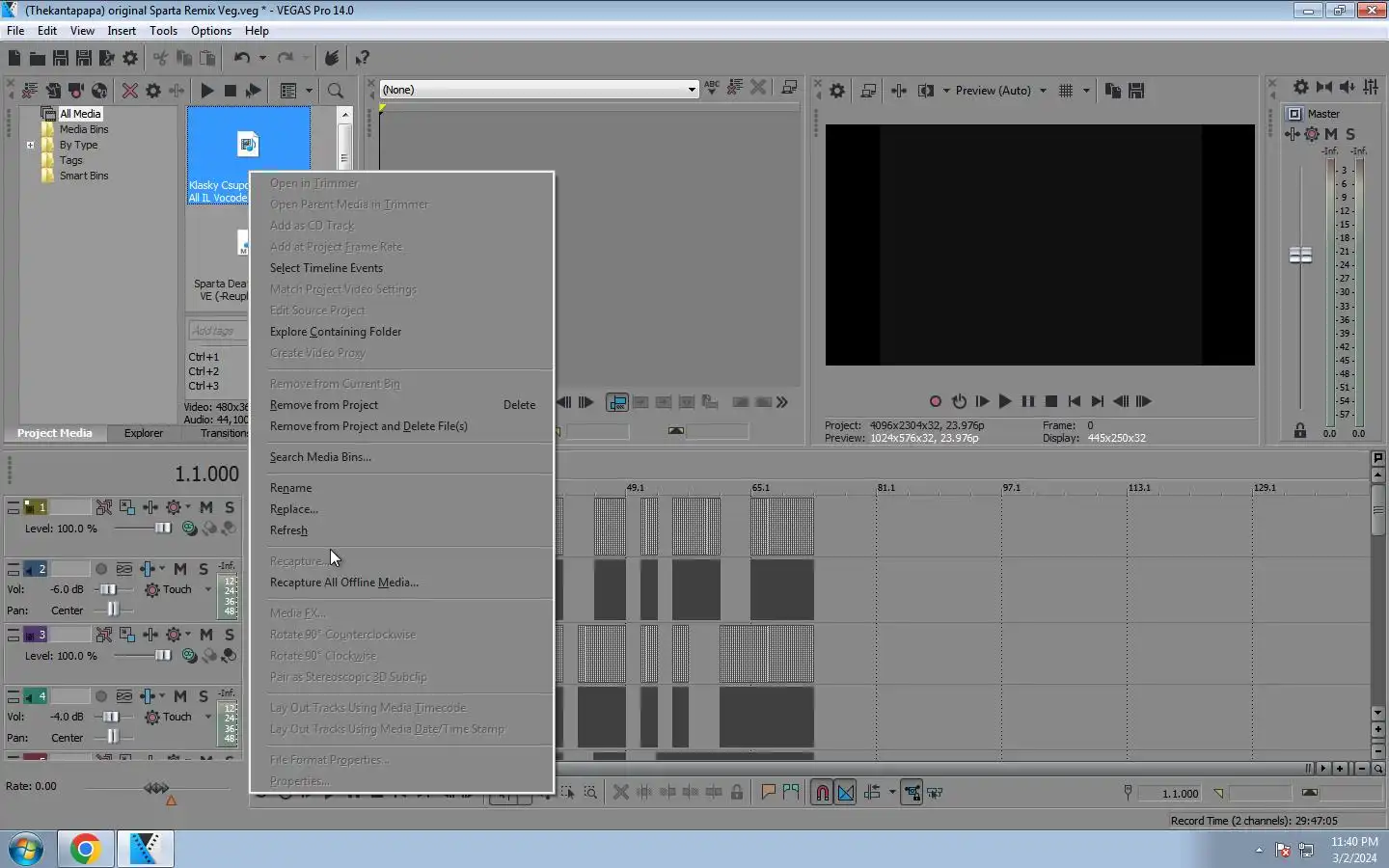The width and height of the screenshot is (1389, 868).
Task: Click the Master bus volume fader handle
Action: (1300, 255)
